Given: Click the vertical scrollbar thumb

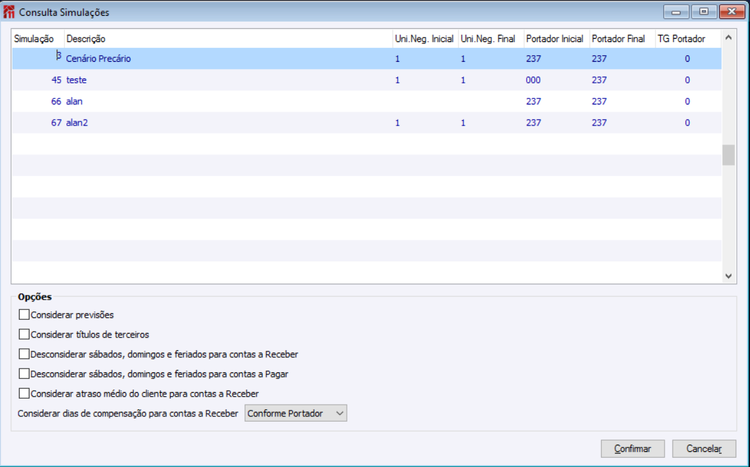Looking at the screenshot, I should [728, 155].
